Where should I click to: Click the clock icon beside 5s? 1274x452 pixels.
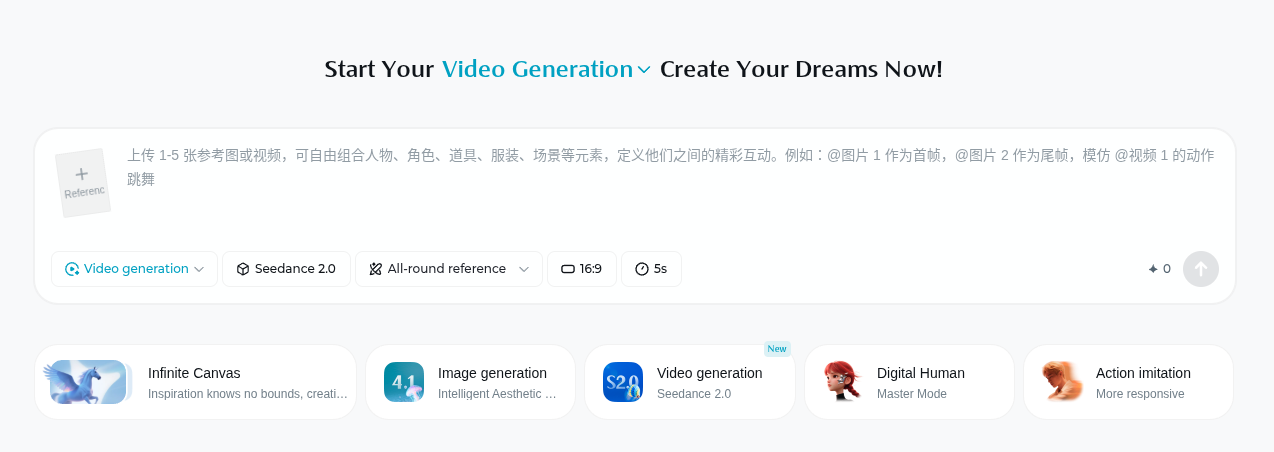(x=642, y=269)
